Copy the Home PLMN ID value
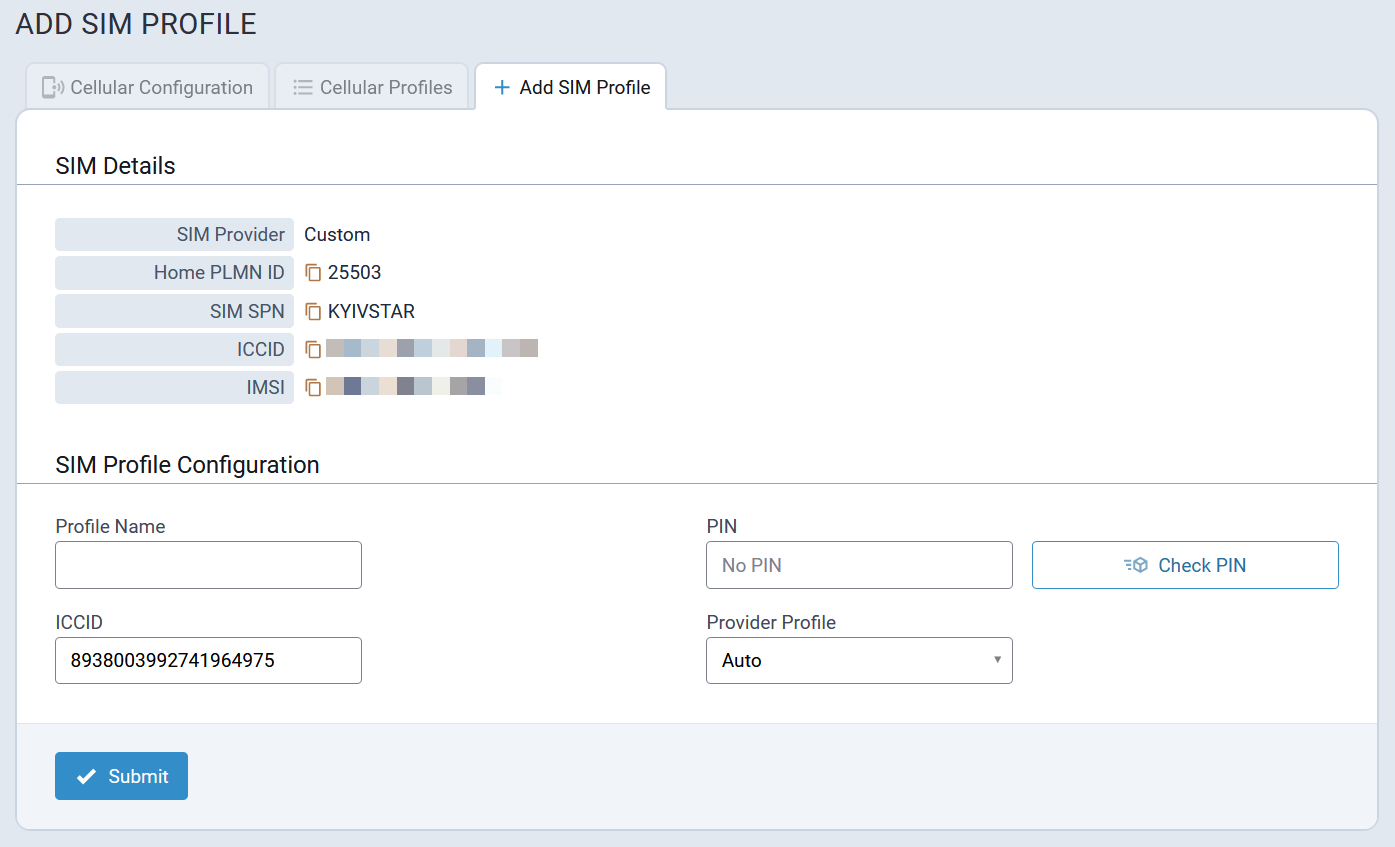 click(x=313, y=273)
